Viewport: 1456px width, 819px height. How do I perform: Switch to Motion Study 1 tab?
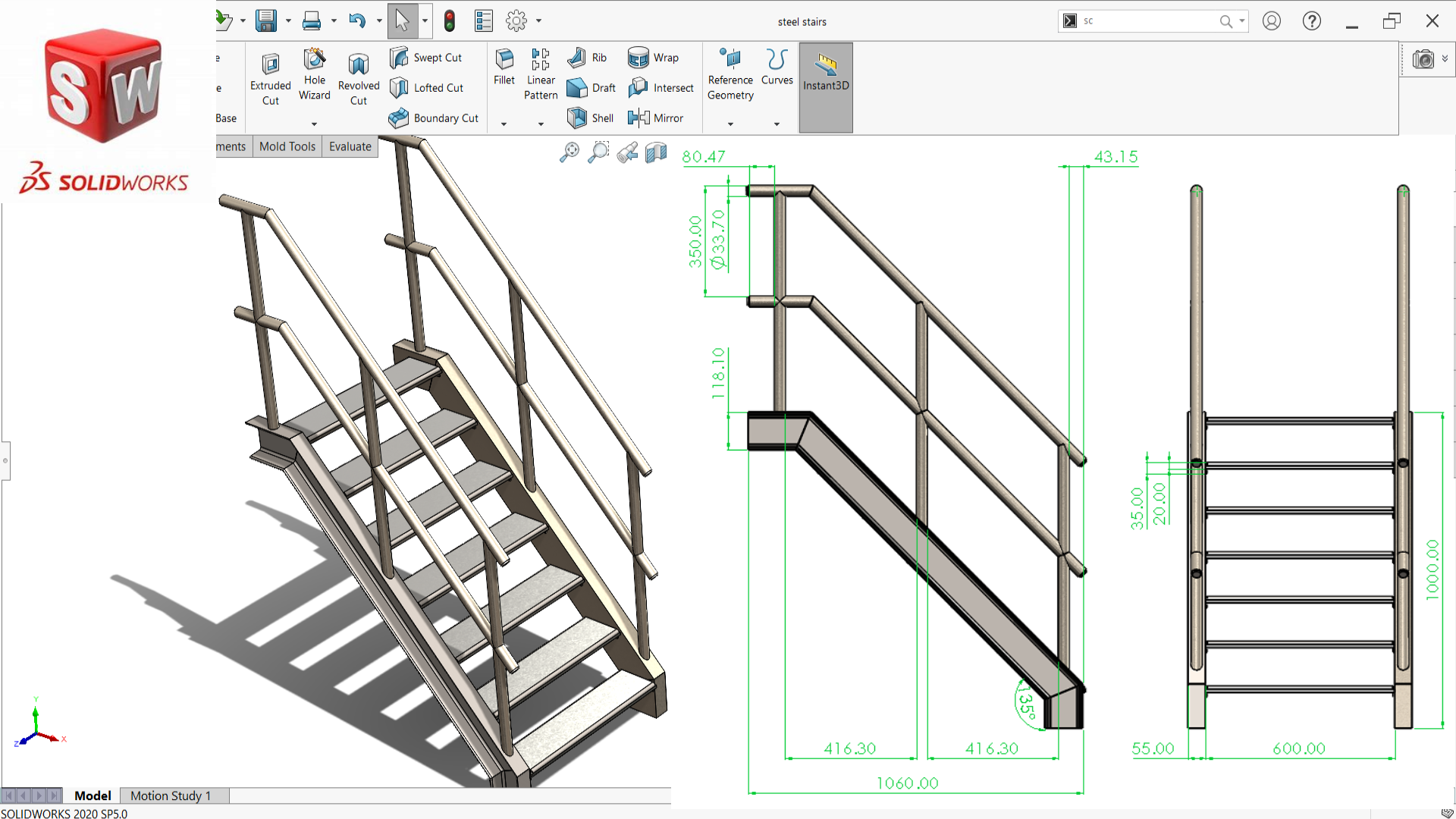click(x=170, y=795)
